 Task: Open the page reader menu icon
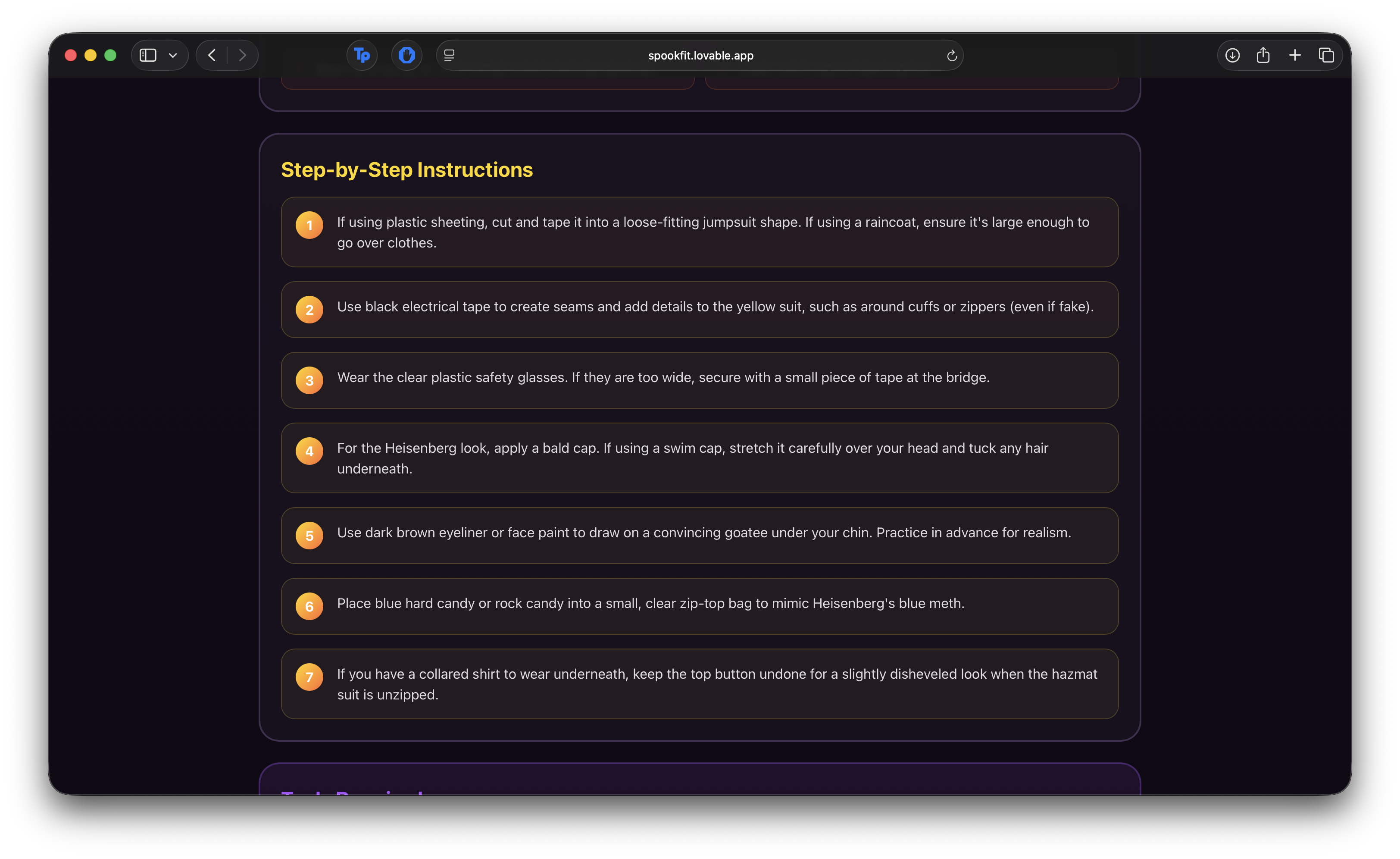click(x=450, y=55)
